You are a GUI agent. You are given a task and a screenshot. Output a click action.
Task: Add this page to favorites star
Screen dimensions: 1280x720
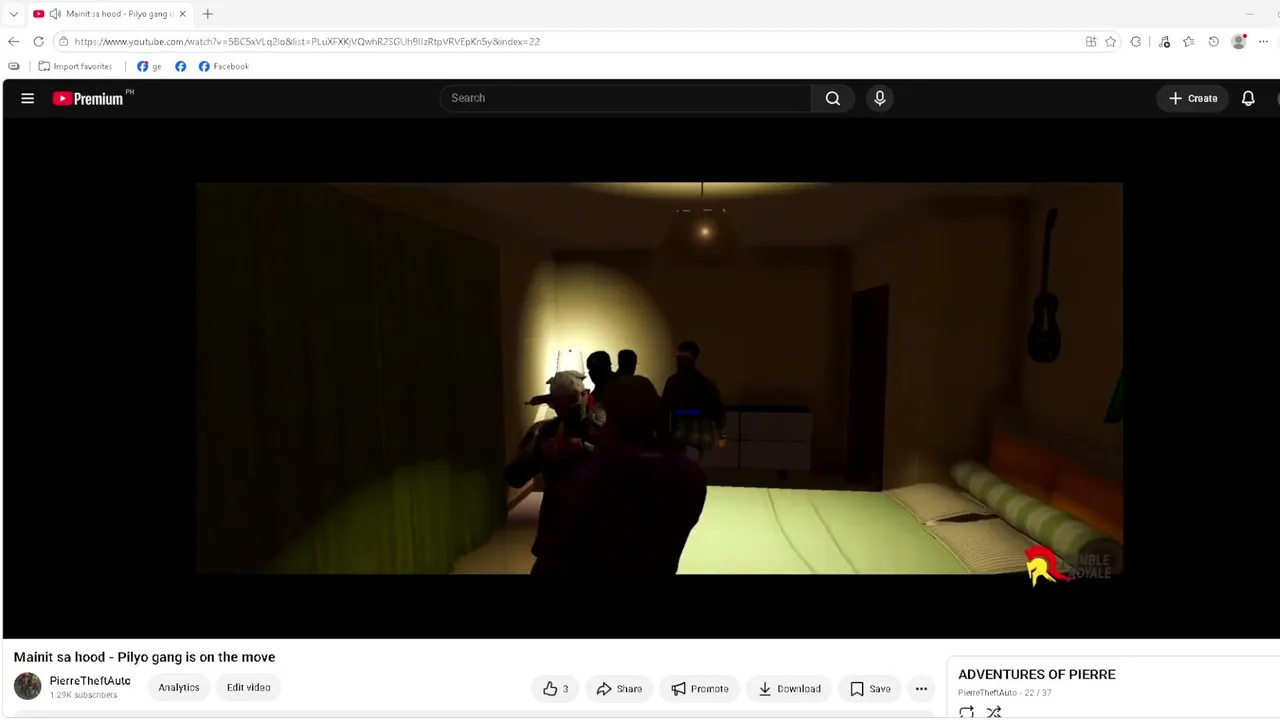1111,41
